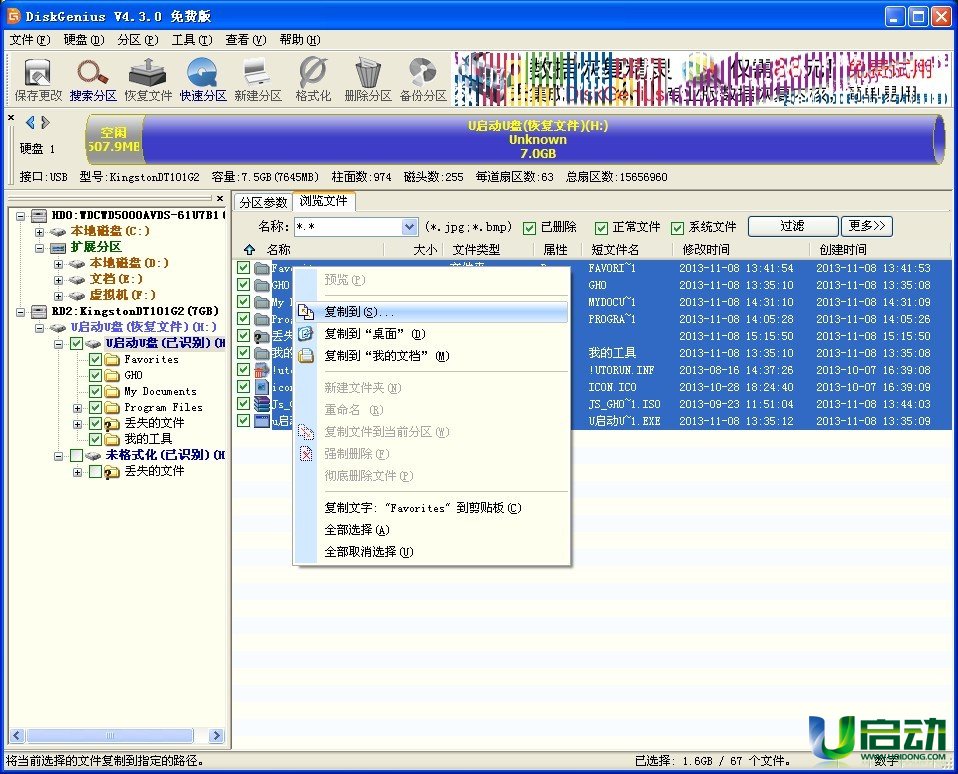Toggle the 已删除 (Deleted) filter checkbox
958x774 pixels.
(531, 228)
